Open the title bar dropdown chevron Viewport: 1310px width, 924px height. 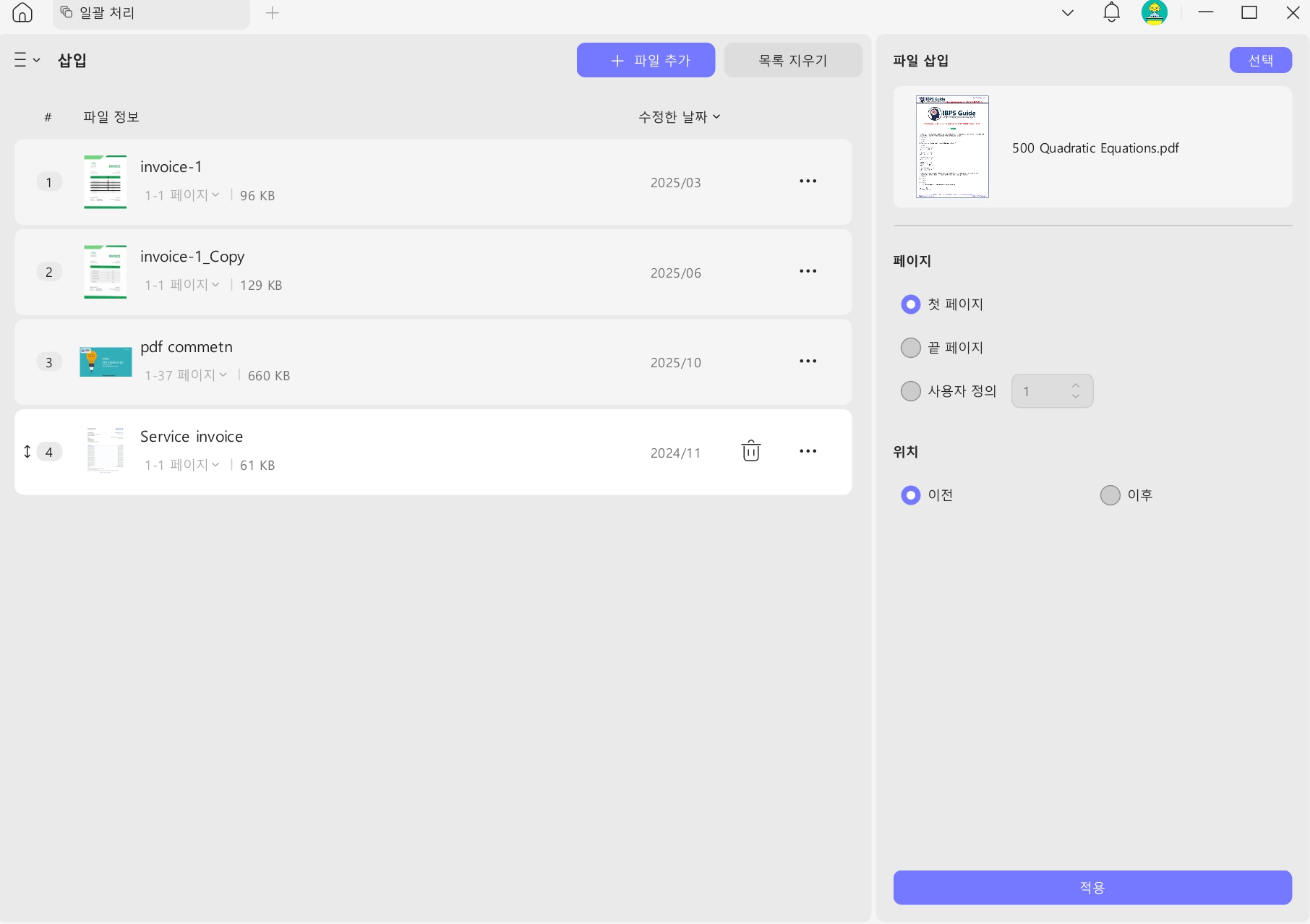pyautogui.click(x=1068, y=12)
